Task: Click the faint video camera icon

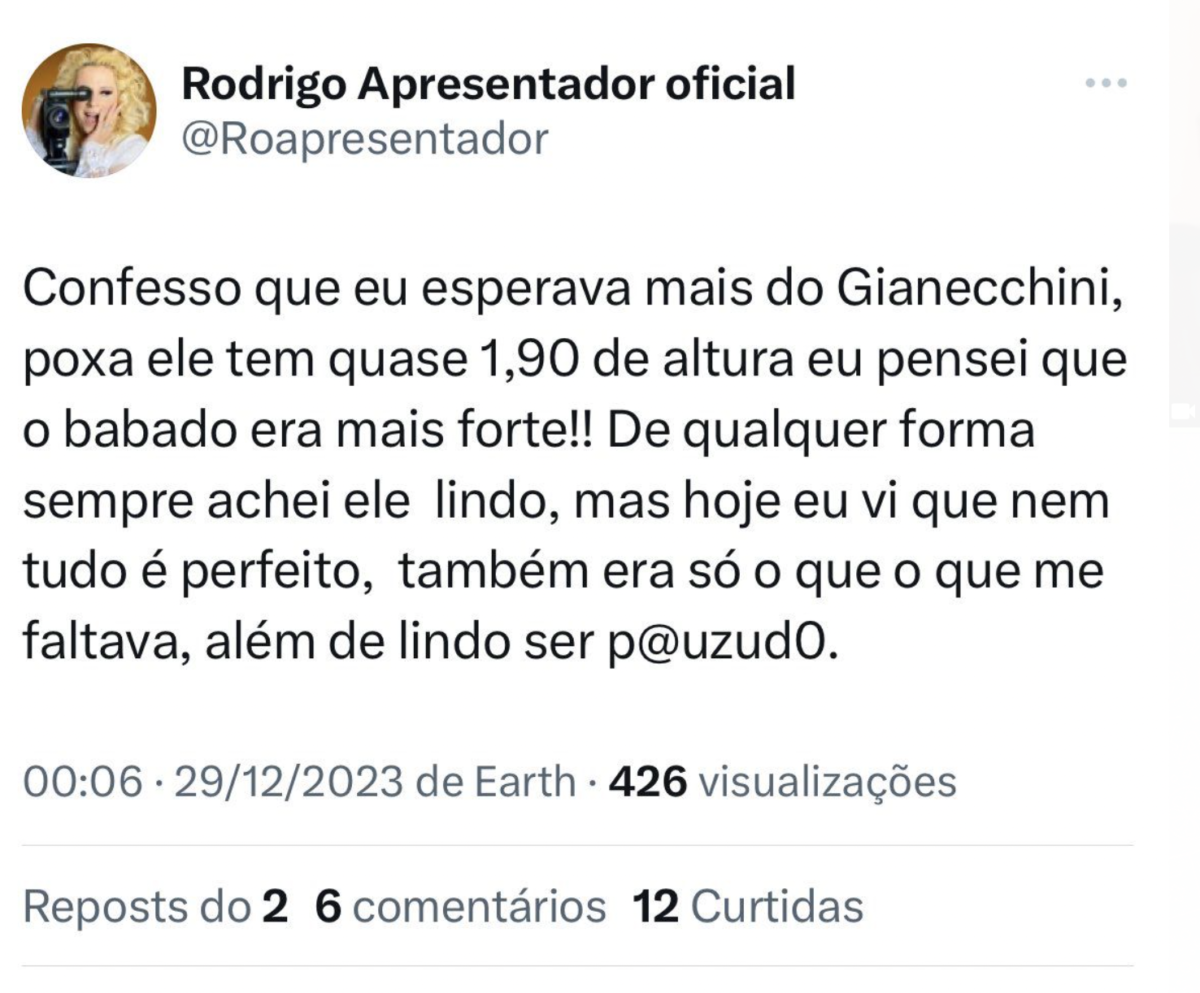Action: pyautogui.click(x=1185, y=410)
